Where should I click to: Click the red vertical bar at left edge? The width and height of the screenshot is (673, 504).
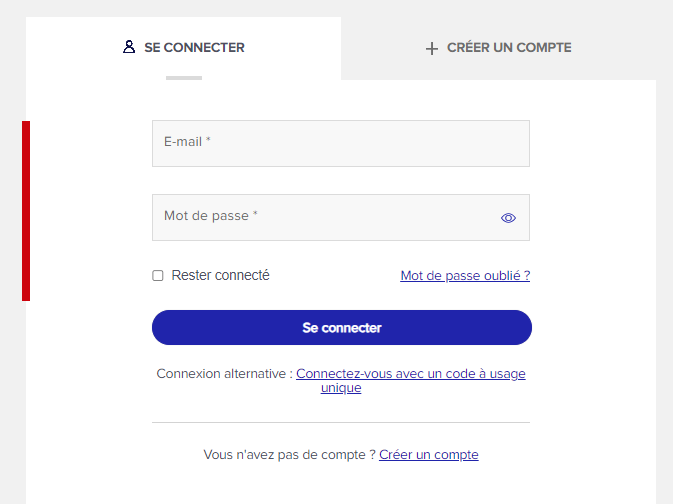[x=26, y=211]
